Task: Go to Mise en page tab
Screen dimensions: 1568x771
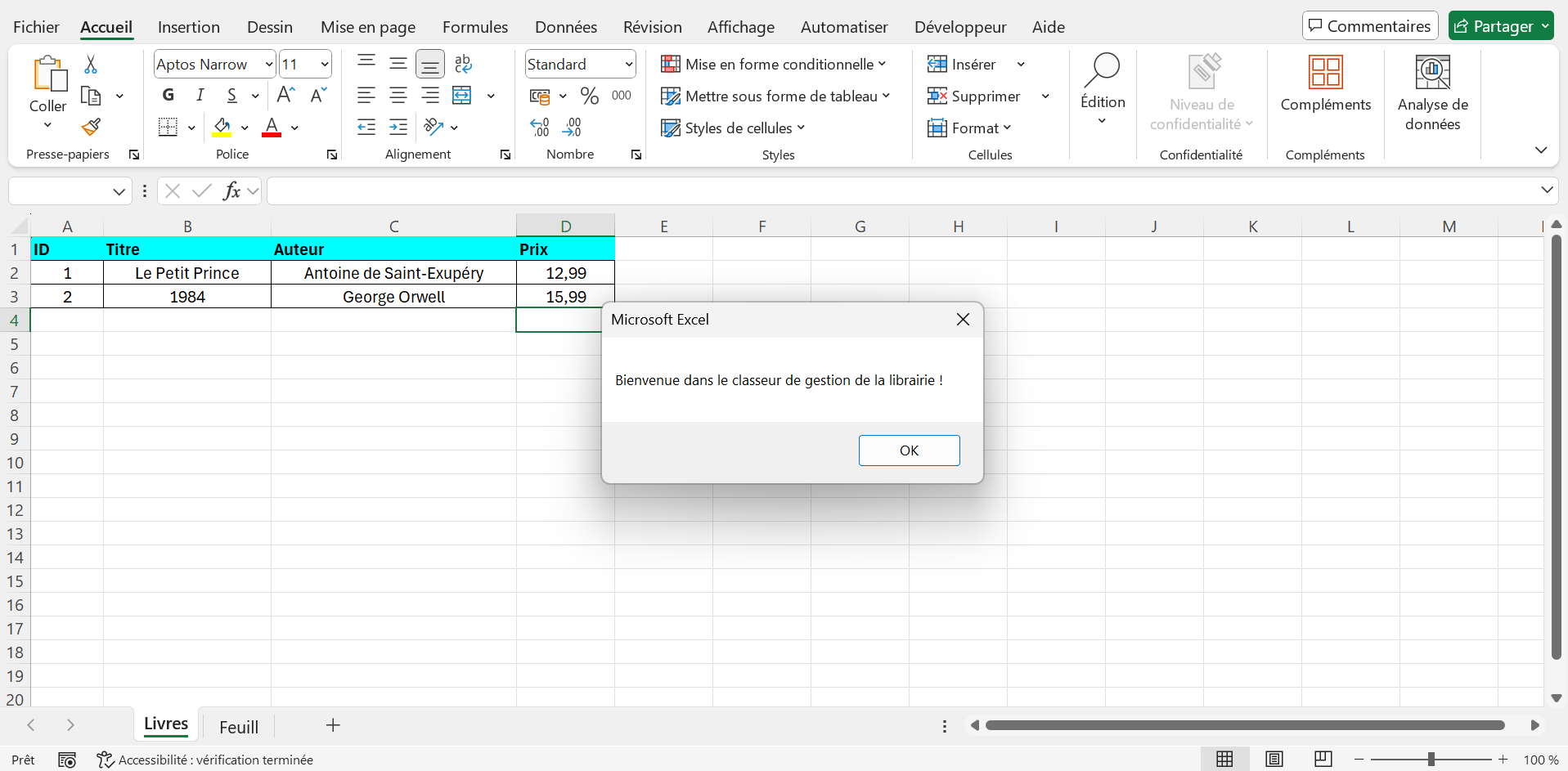Action: (368, 27)
